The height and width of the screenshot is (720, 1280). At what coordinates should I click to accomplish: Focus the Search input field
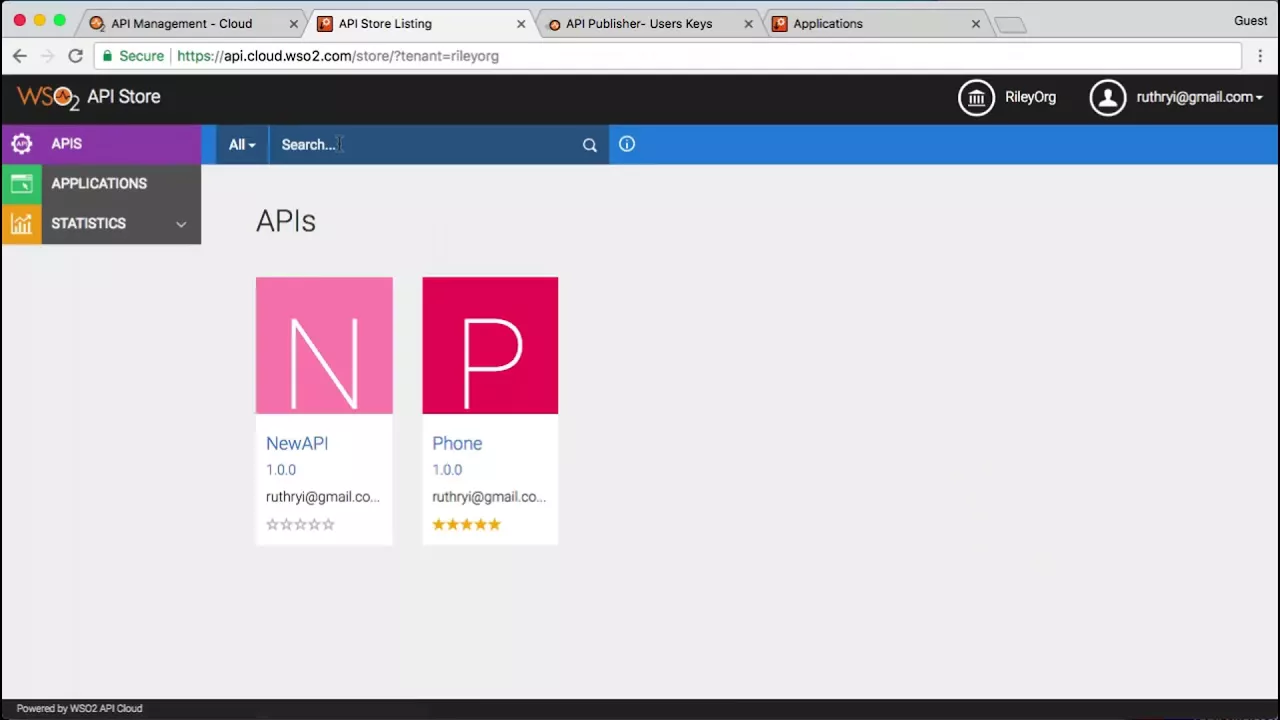(x=425, y=145)
